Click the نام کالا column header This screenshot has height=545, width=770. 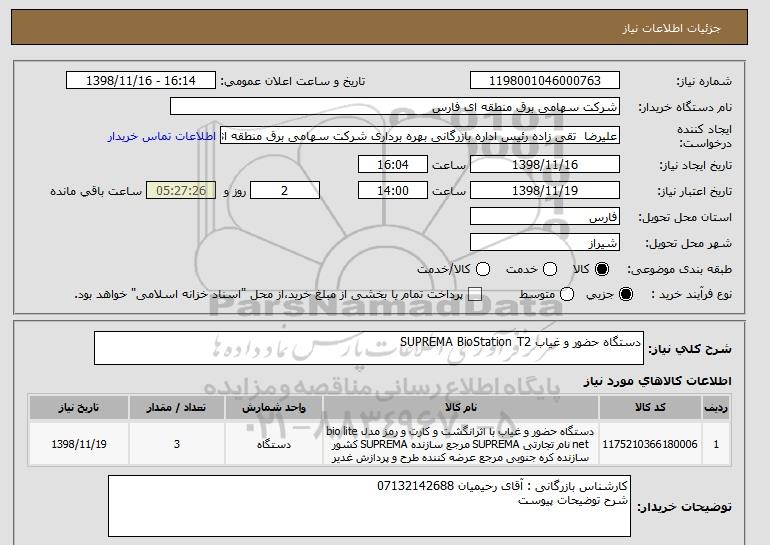[x=461, y=408]
